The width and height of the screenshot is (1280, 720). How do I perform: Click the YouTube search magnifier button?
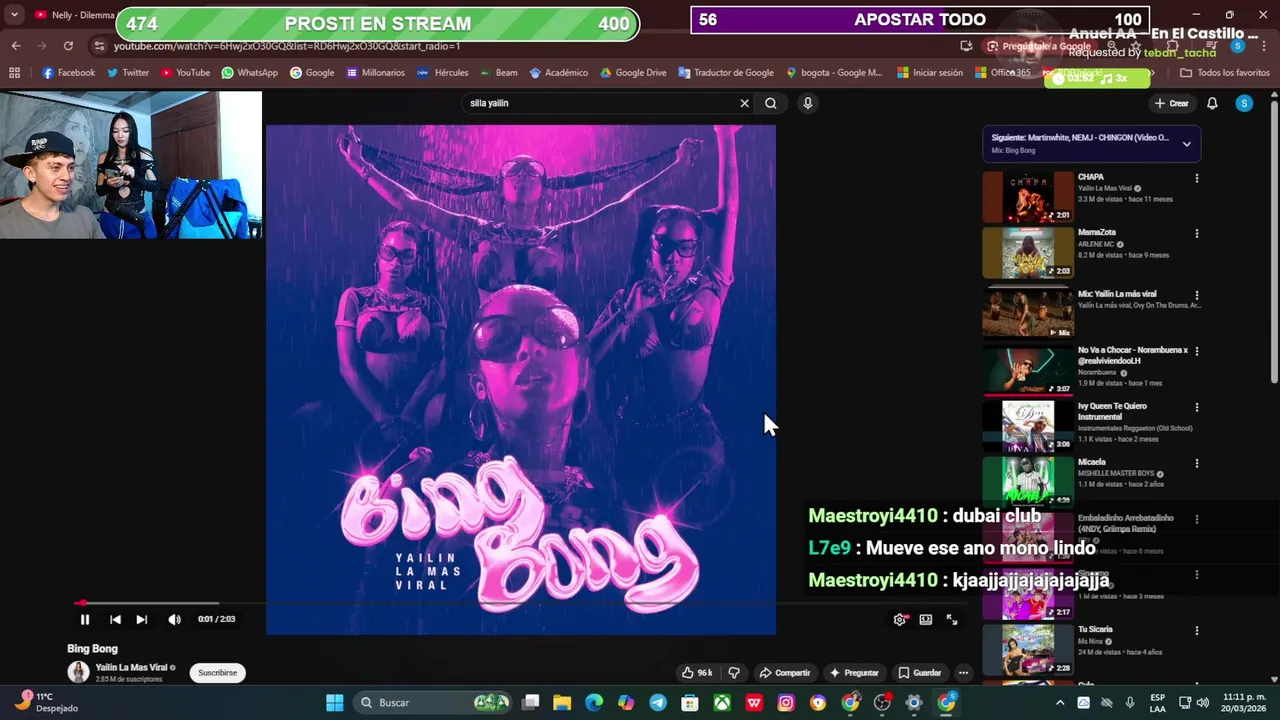pyautogui.click(x=771, y=103)
